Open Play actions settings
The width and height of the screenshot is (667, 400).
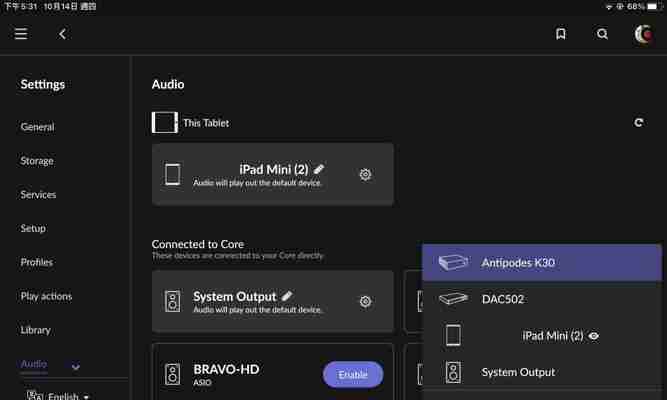[x=46, y=296]
